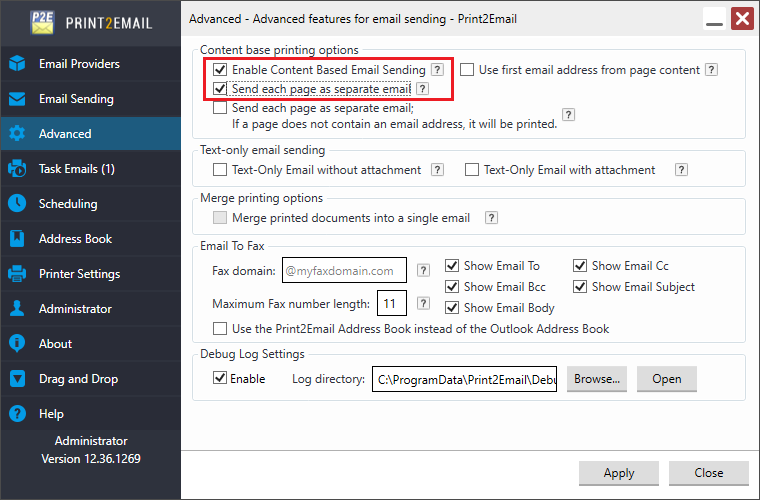Show help for Merge printed documents option

(491, 218)
